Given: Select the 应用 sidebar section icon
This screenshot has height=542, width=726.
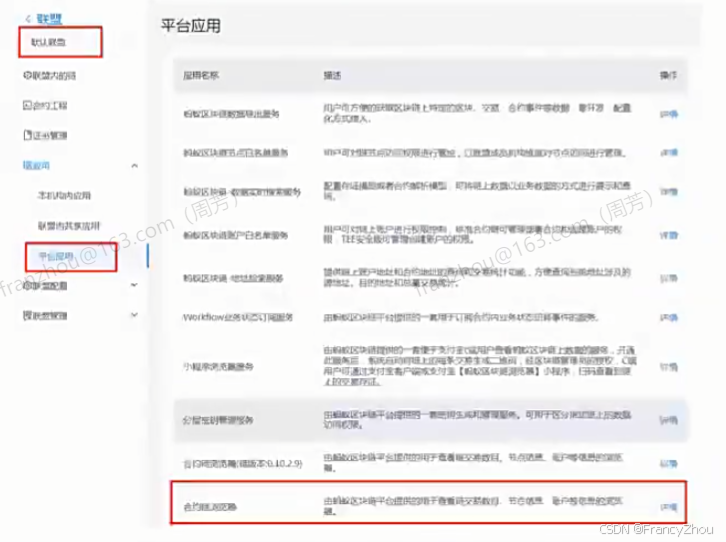Looking at the screenshot, I should click(26, 165).
